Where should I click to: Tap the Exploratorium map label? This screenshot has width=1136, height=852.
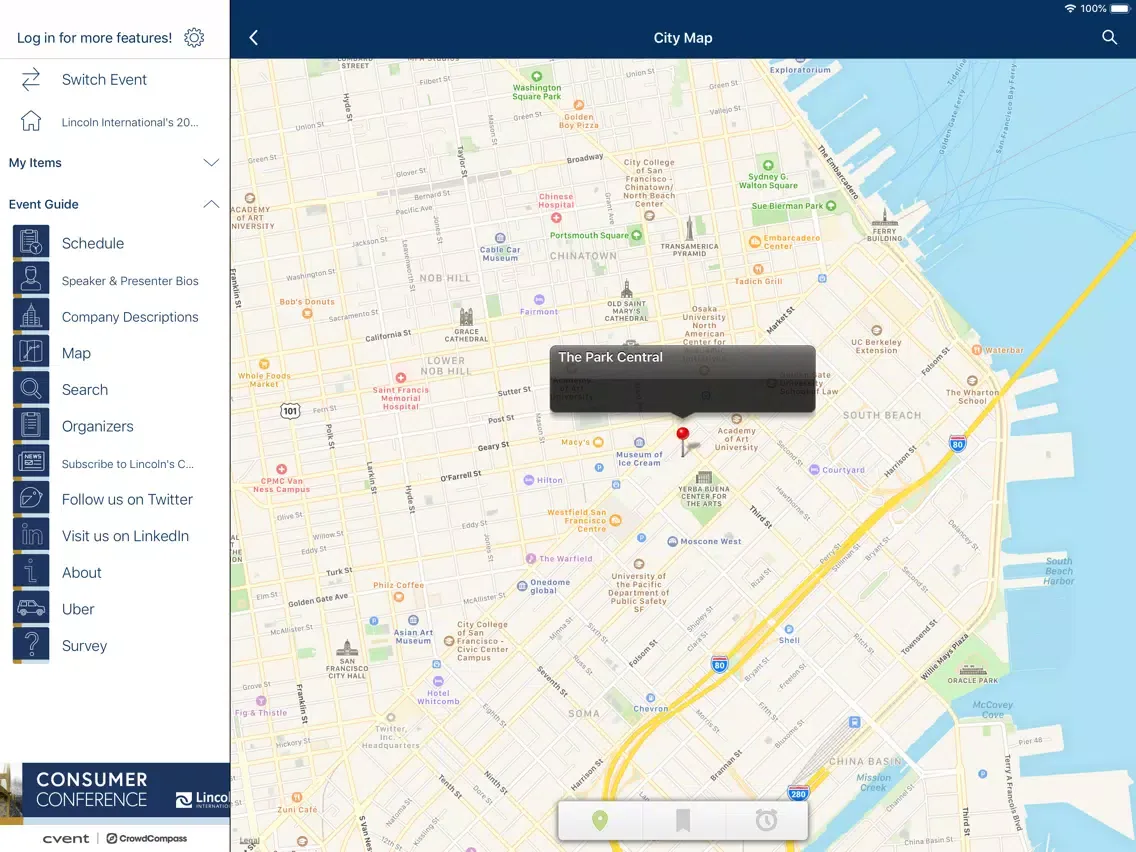point(800,70)
